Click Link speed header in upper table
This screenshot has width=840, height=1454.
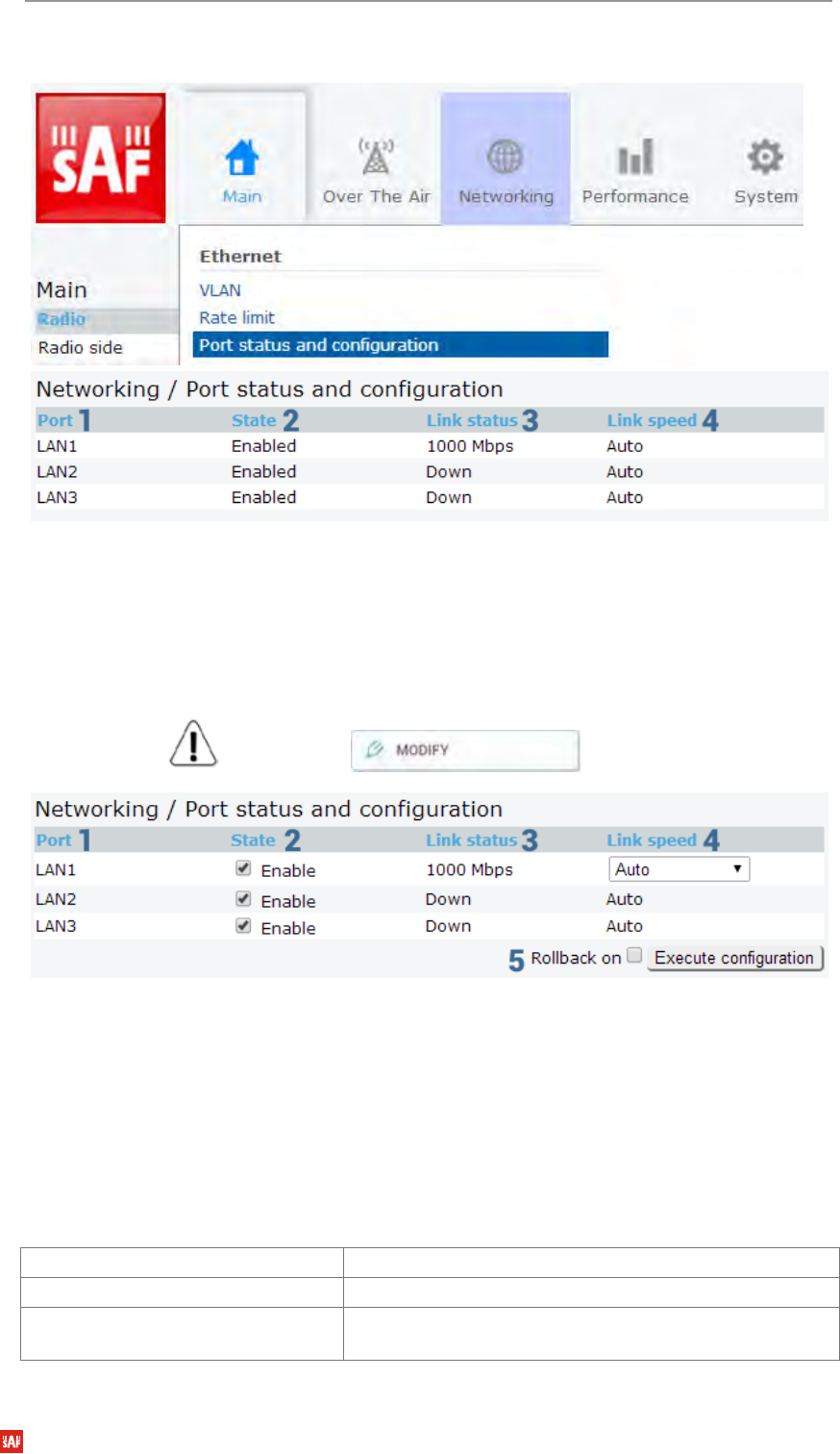pos(652,420)
